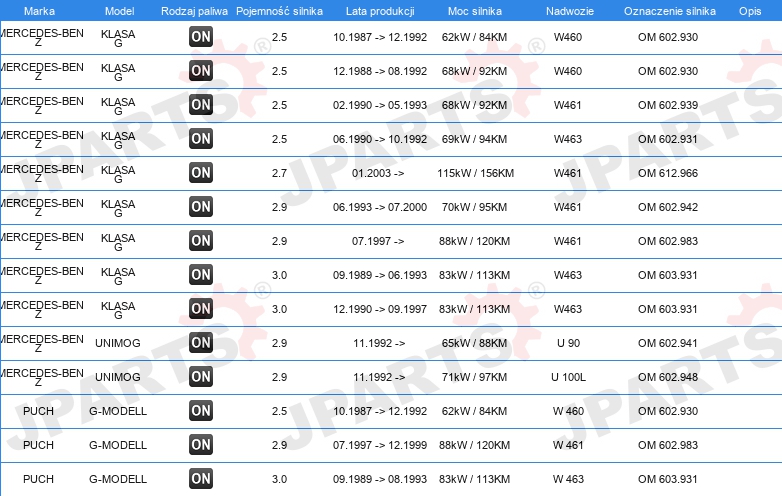Click the Opis column header
782x496 pixels.
[x=750, y=11]
